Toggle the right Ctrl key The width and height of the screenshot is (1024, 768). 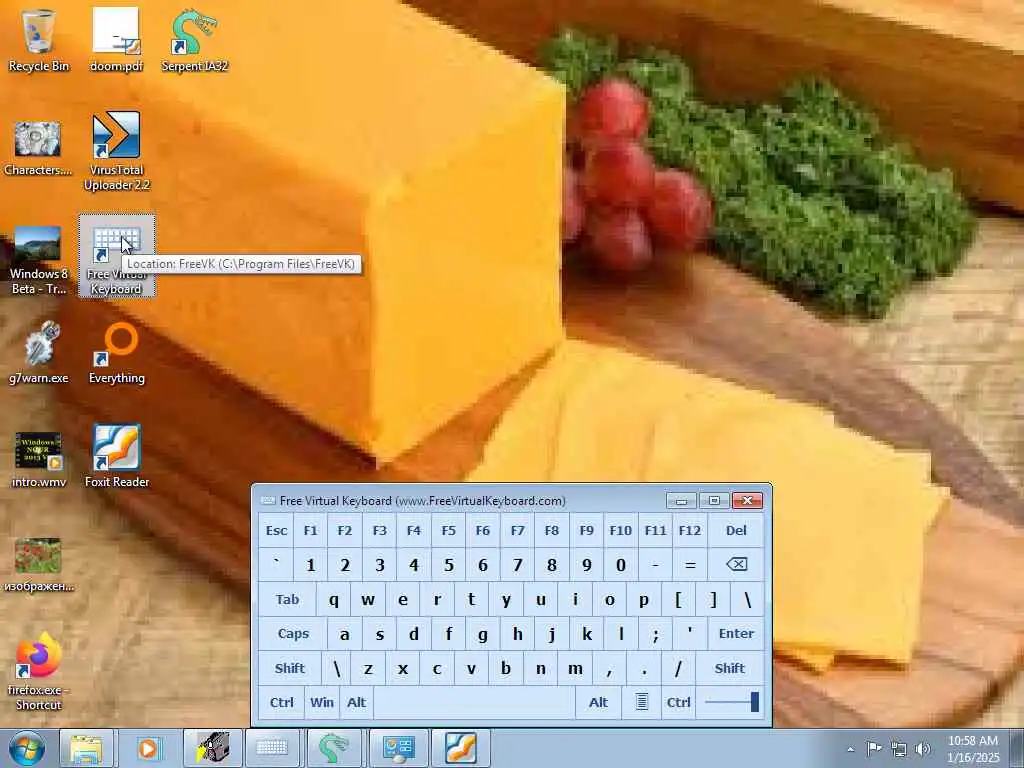point(678,702)
